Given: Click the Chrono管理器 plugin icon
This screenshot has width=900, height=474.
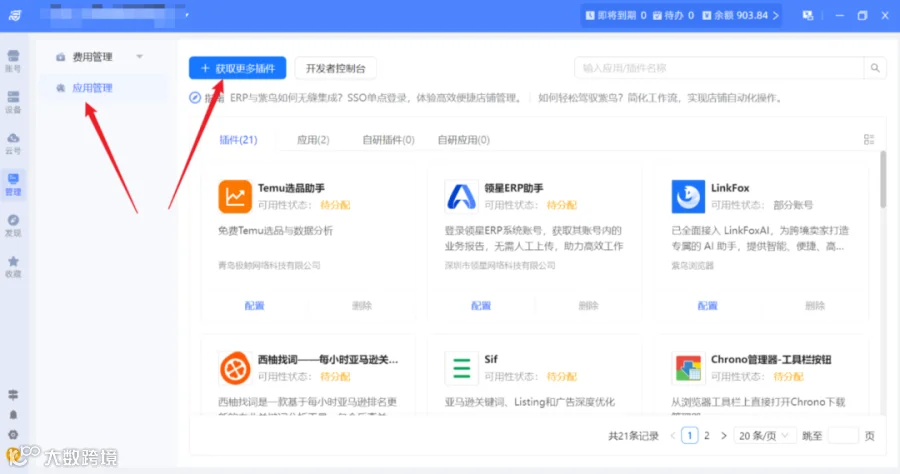Looking at the screenshot, I should click(x=688, y=368).
